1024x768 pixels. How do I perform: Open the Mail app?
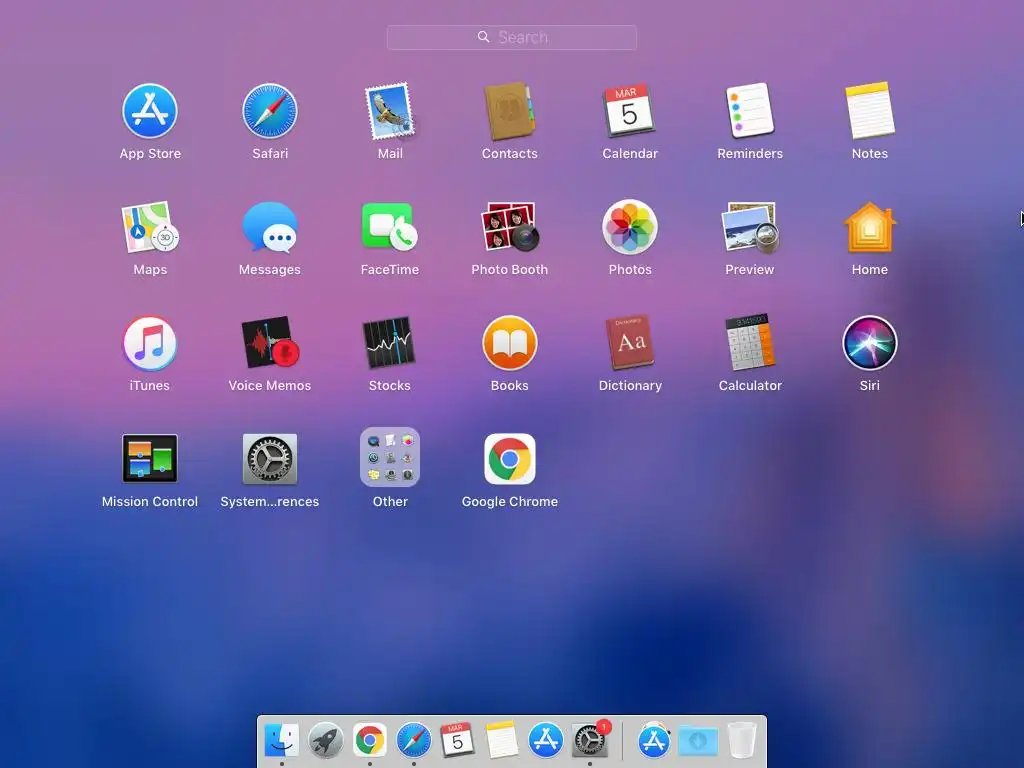(390, 111)
